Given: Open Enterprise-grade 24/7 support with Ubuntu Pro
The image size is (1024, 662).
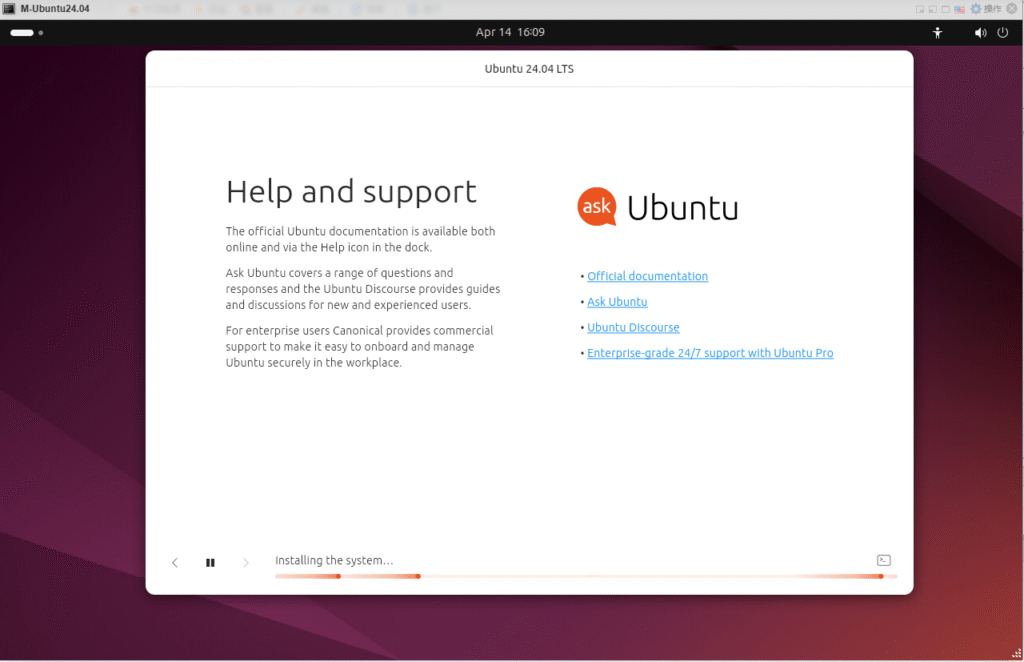Looking at the screenshot, I should pos(710,353).
